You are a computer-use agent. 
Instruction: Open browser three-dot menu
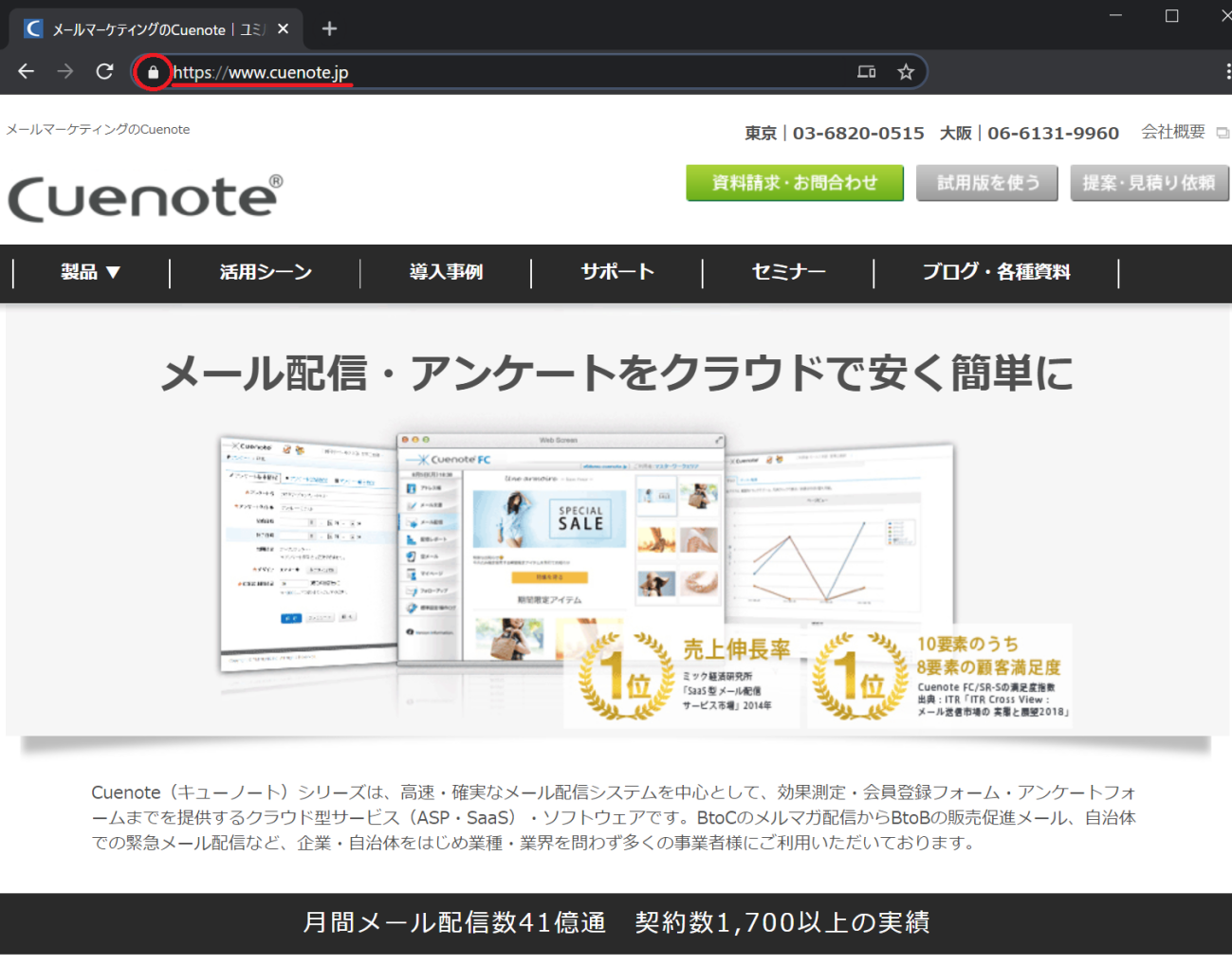point(1227,72)
